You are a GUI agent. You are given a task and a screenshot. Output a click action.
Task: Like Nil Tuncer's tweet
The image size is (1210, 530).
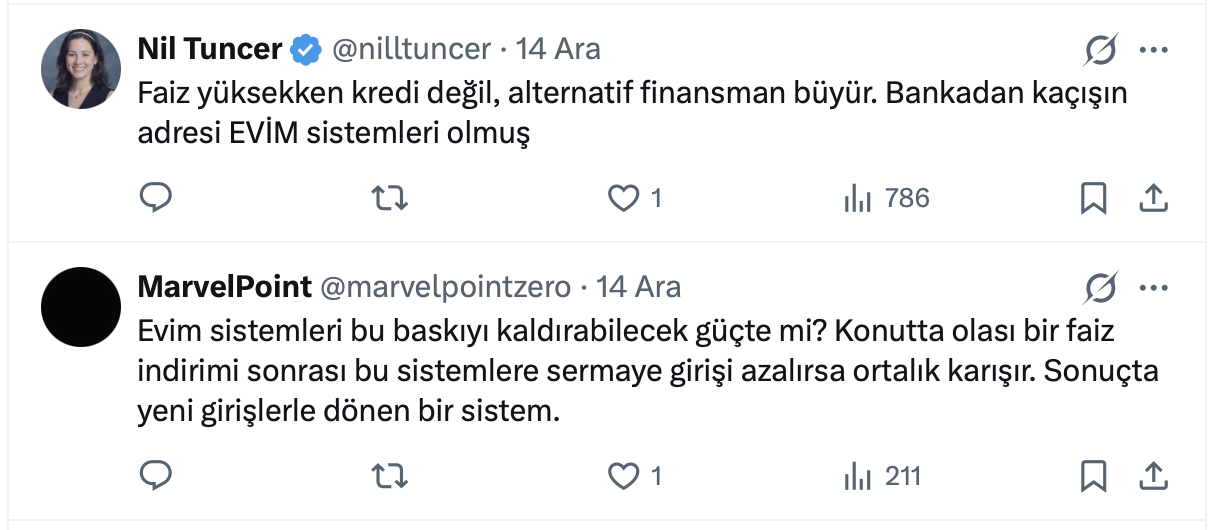pyautogui.click(x=624, y=199)
